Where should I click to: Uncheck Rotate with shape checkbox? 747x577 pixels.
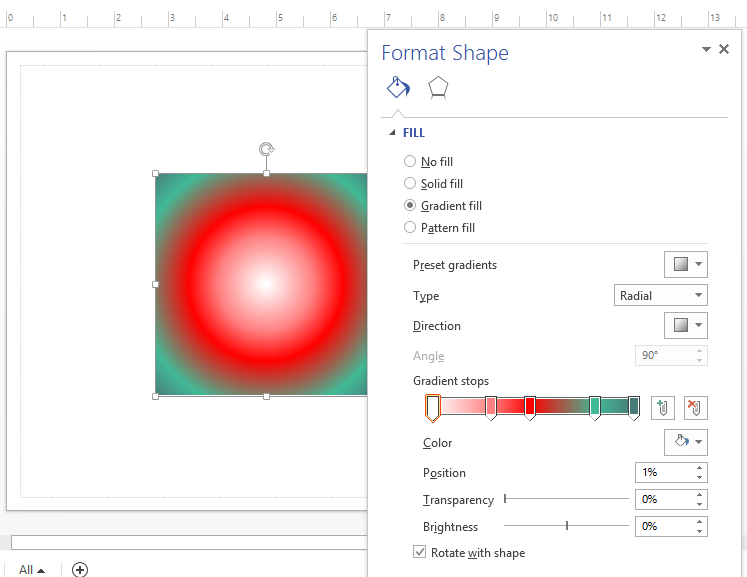point(420,552)
